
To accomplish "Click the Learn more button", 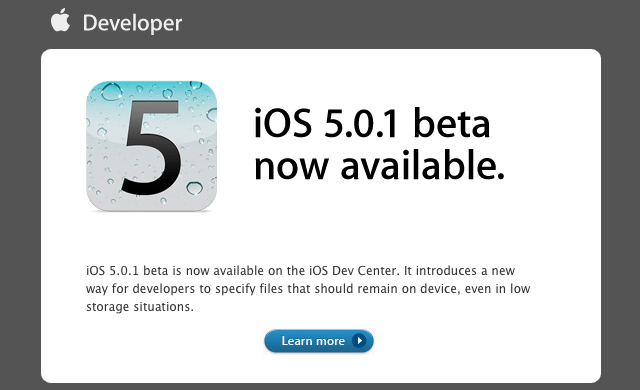I will pyautogui.click(x=319, y=341).
